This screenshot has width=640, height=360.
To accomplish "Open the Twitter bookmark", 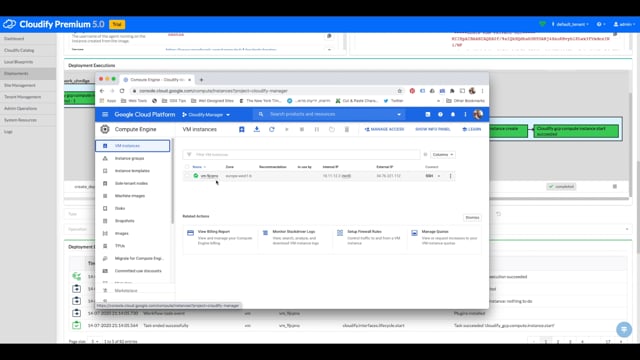I will tap(393, 101).
